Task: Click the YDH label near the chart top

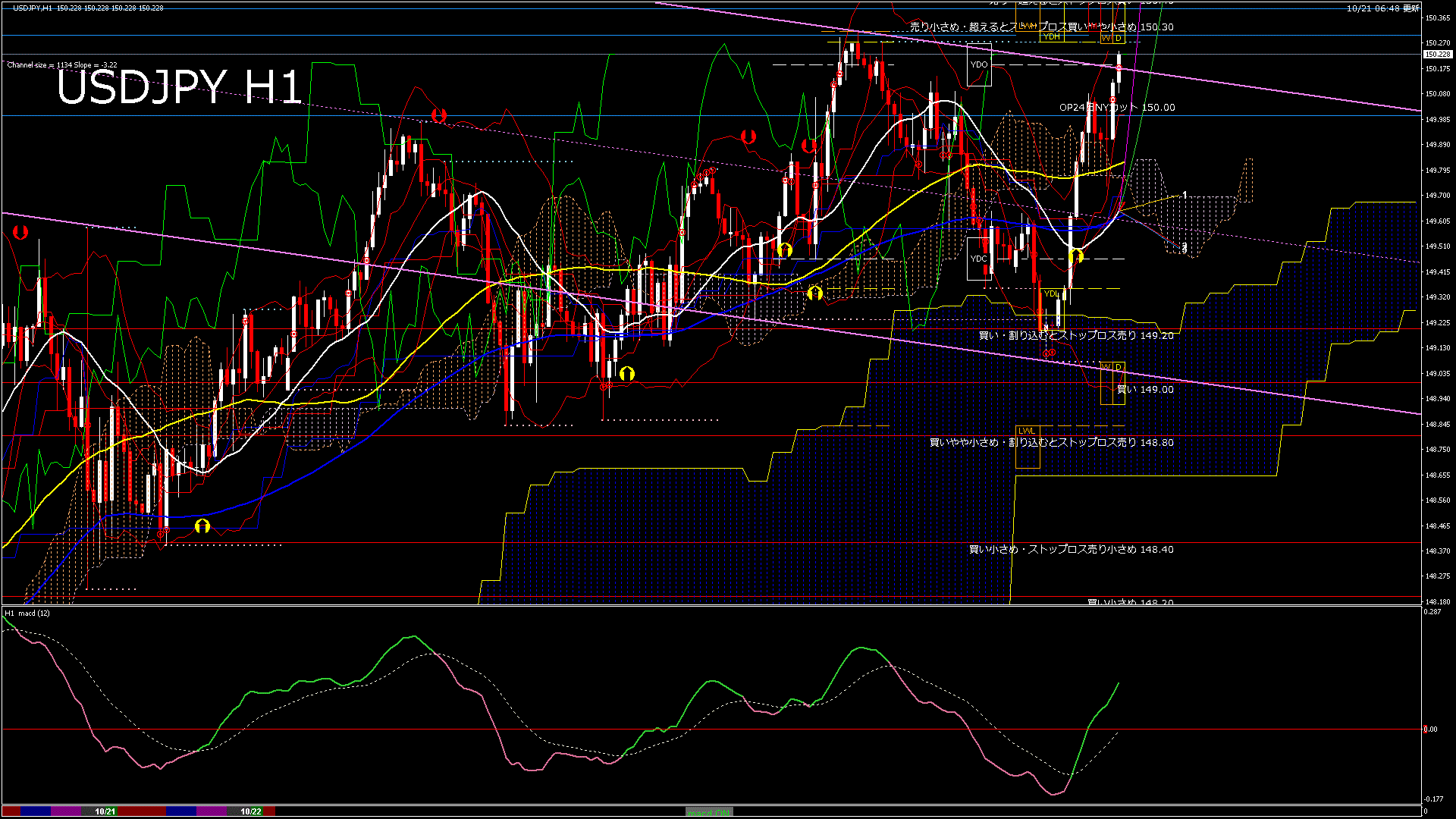Action: click(1051, 36)
